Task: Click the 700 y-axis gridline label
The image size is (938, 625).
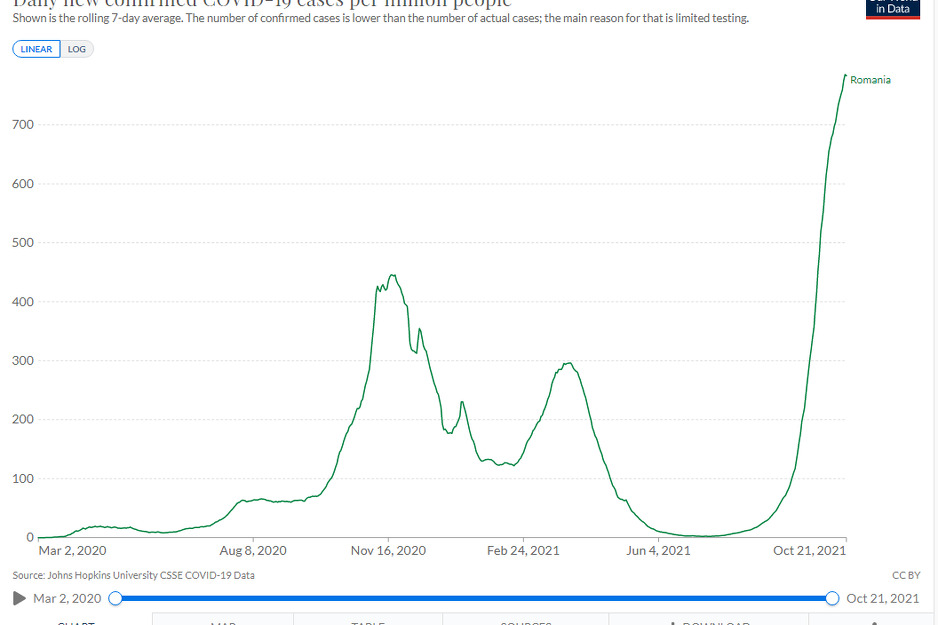Action: pyautogui.click(x=22, y=125)
